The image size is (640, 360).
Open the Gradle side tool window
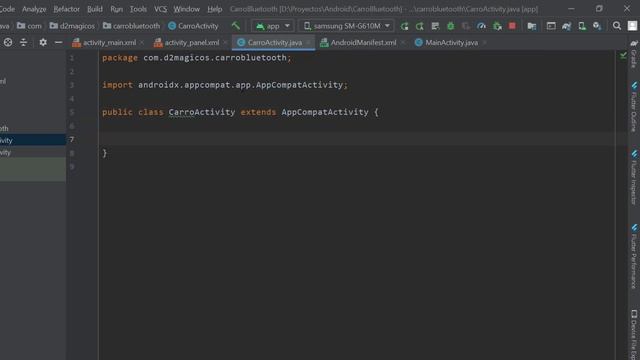tap(634, 54)
